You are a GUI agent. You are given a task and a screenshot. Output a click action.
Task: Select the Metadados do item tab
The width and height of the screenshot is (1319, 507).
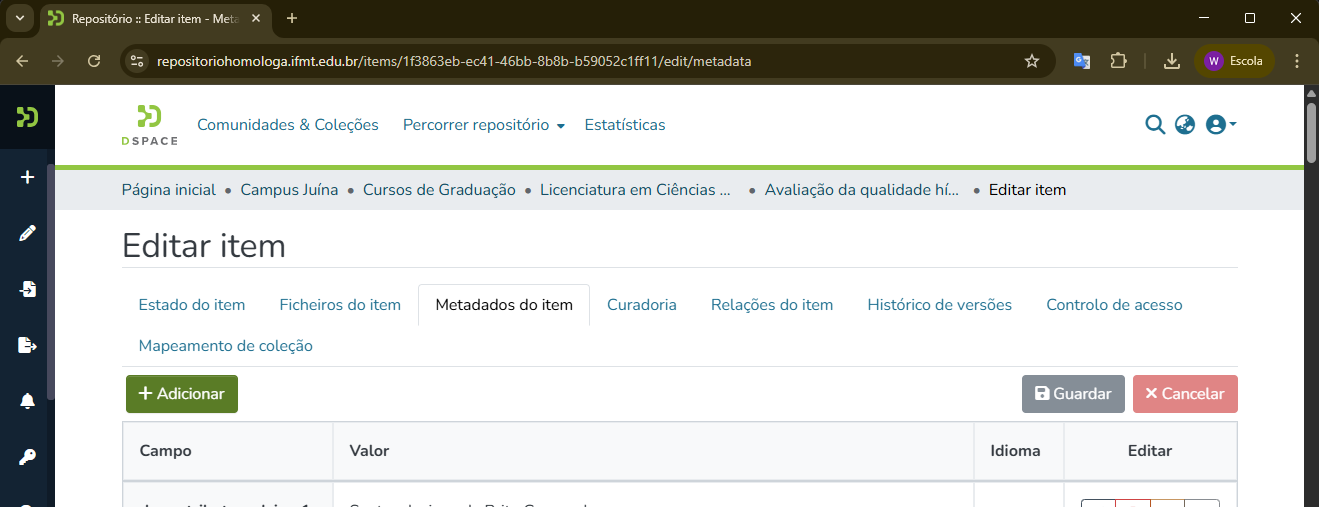(x=504, y=305)
